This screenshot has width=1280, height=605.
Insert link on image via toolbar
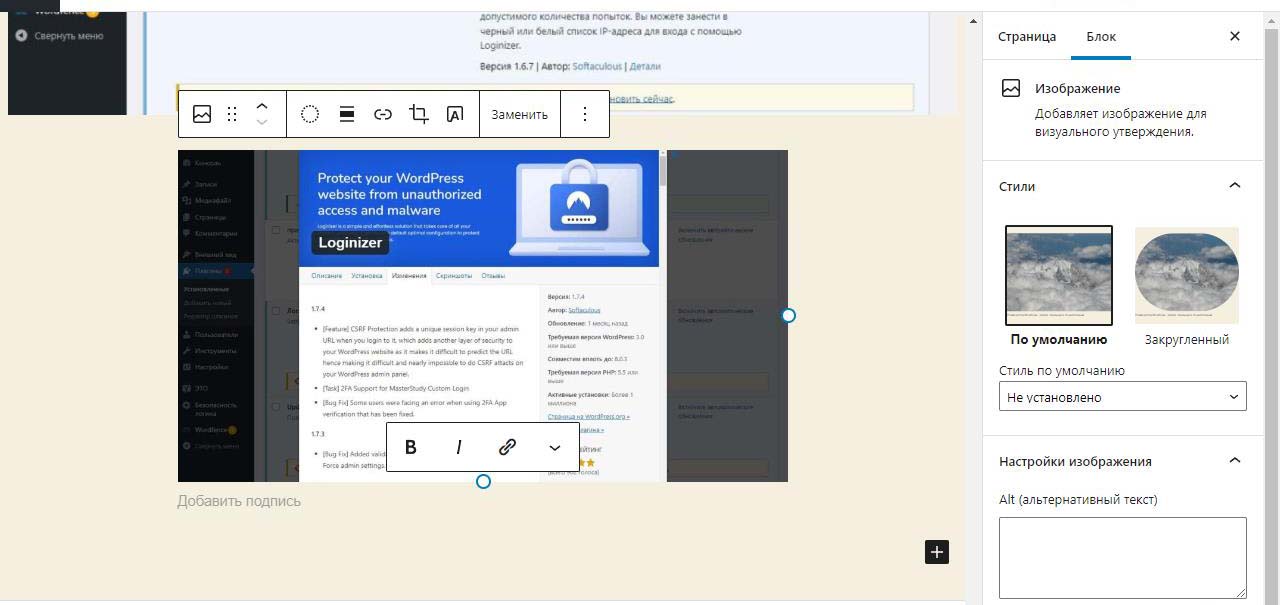pyautogui.click(x=383, y=114)
